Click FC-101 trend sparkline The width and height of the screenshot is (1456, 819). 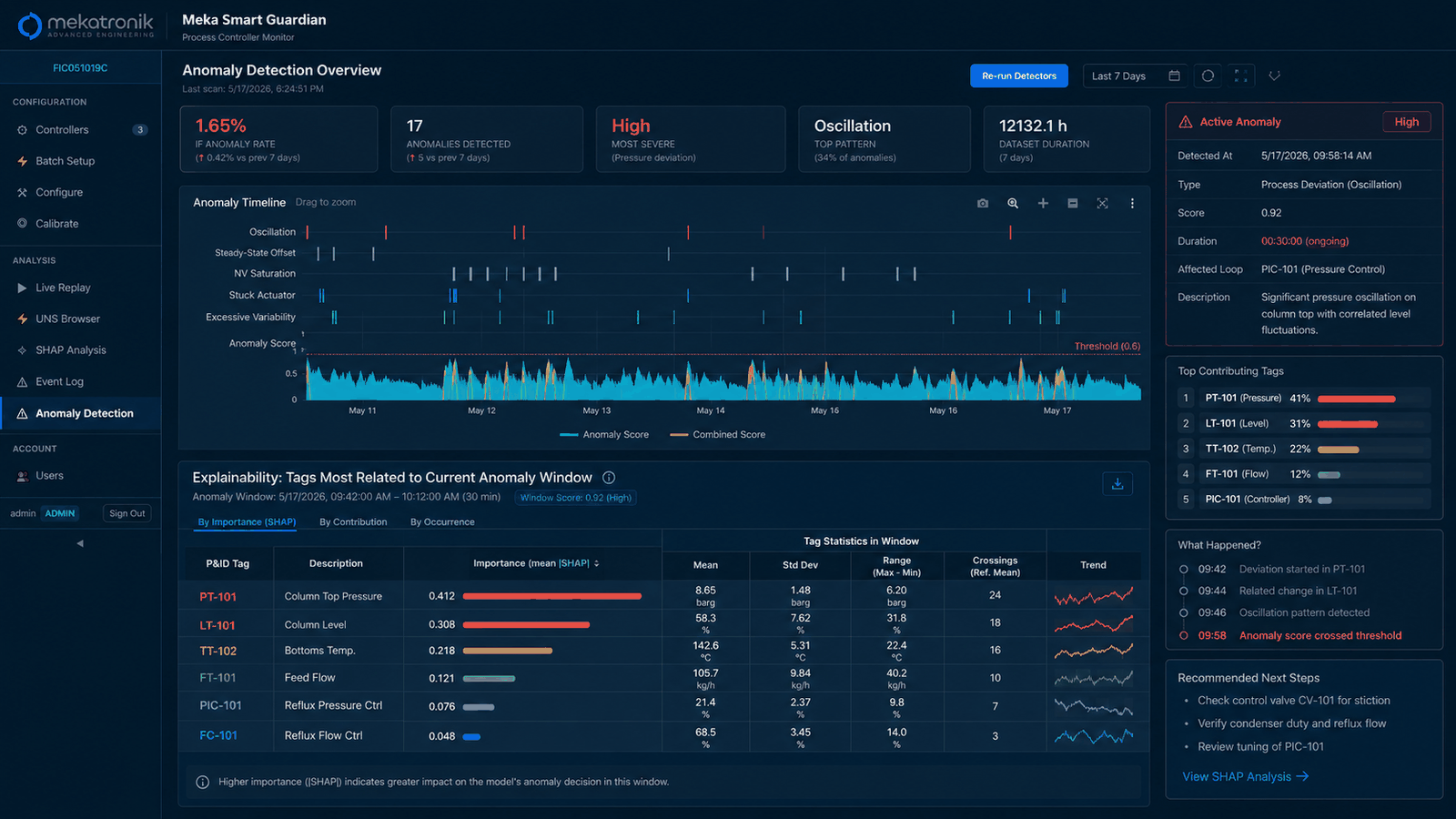pos(1094,735)
